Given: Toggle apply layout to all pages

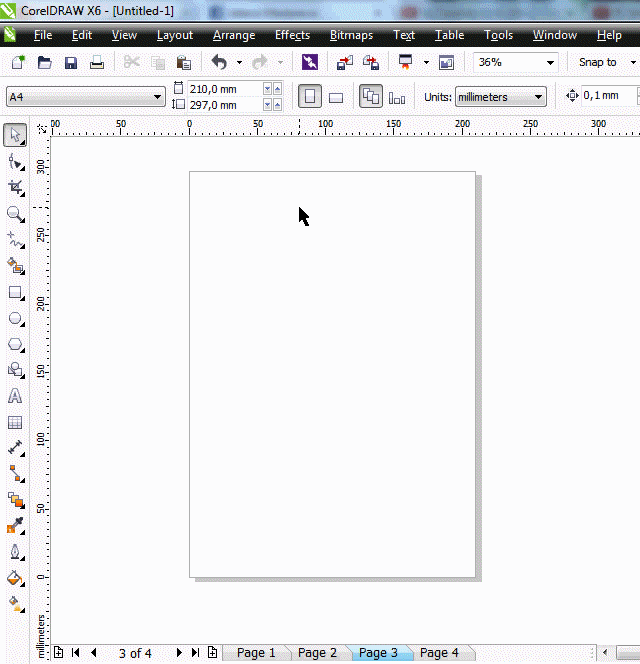Looking at the screenshot, I should tap(371, 97).
